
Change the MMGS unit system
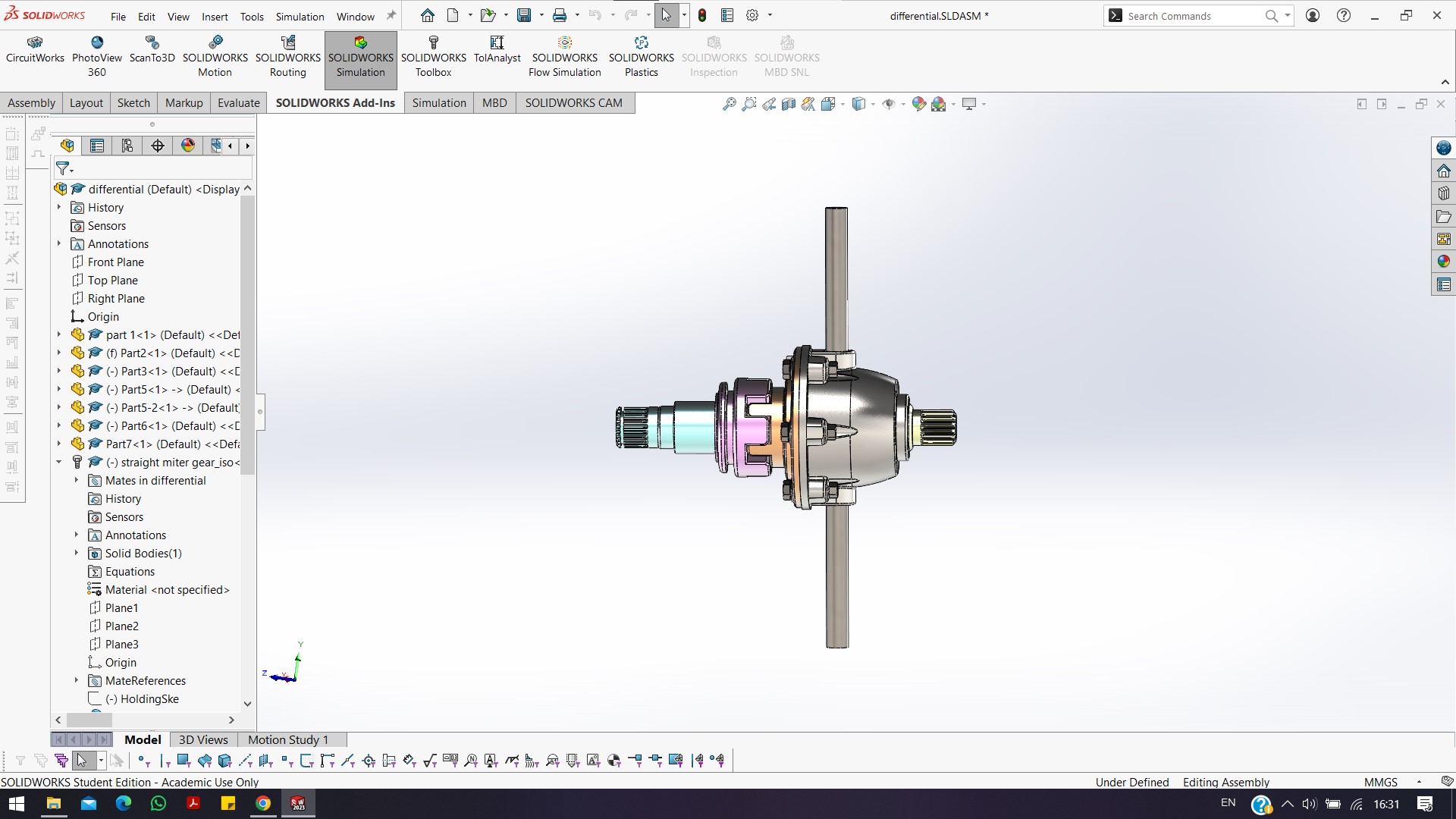click(x=1381, y=782)
